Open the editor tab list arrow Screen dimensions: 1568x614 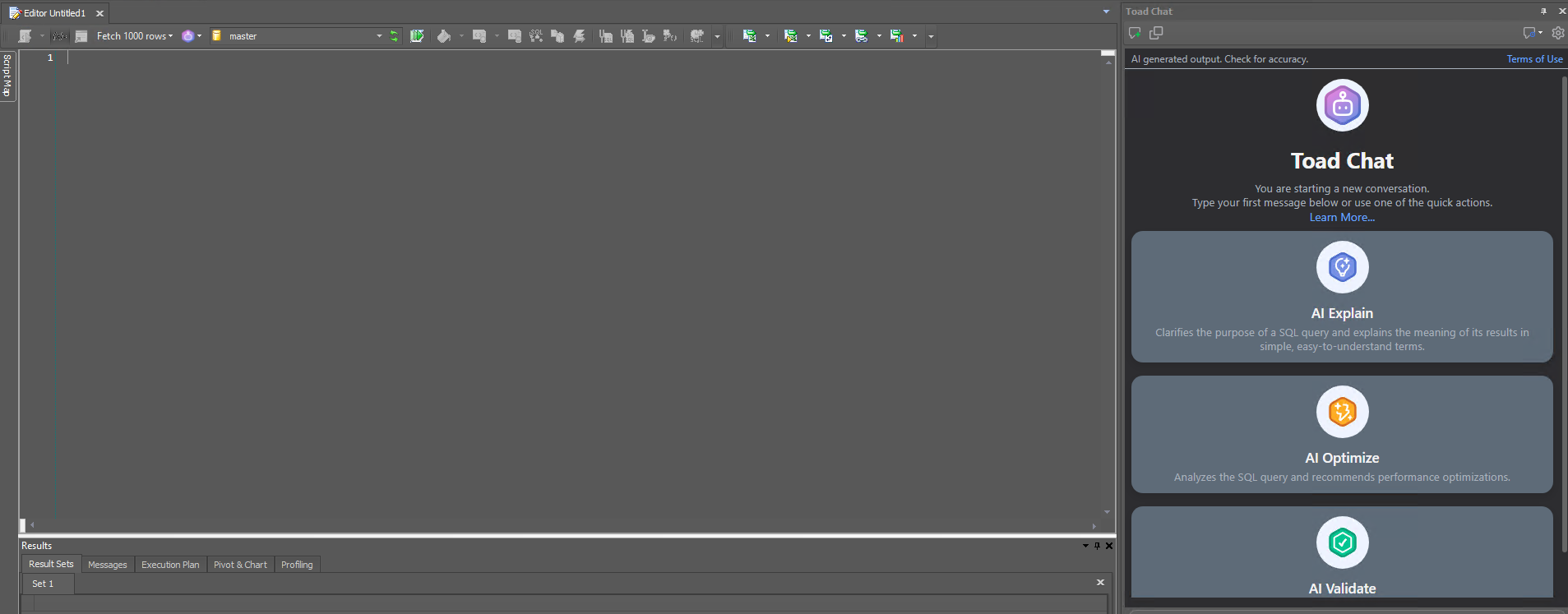(x=1106, y=12)
